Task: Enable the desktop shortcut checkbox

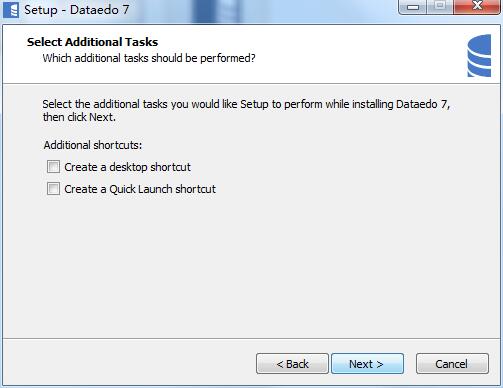Action: (x=53, y=167)
